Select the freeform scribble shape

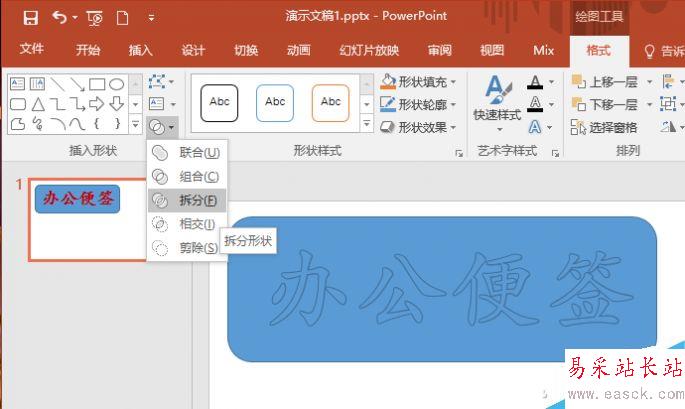(38, 124)
